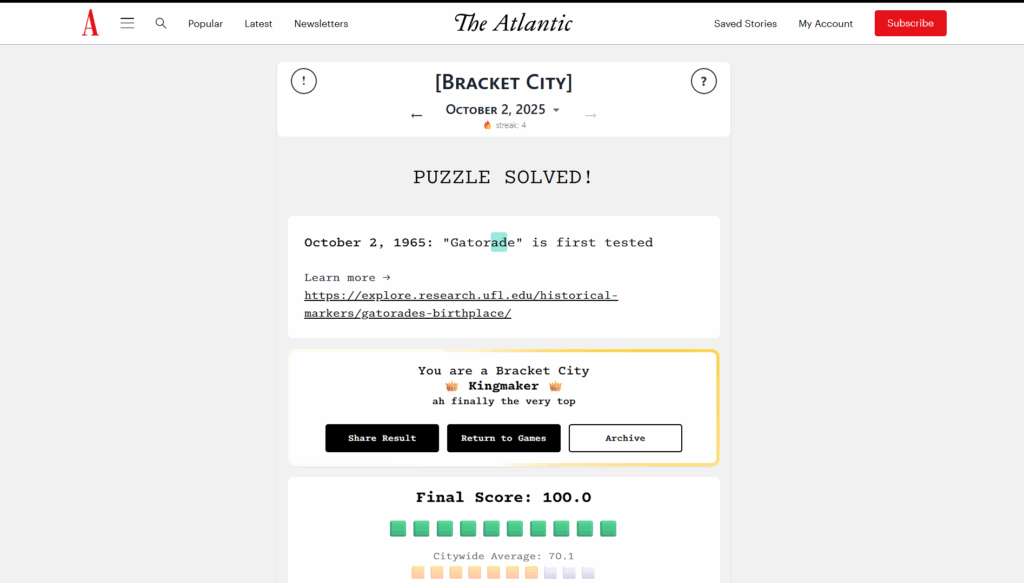Click the streak flame icon
1024x583 pixels.
pos(488,126)
